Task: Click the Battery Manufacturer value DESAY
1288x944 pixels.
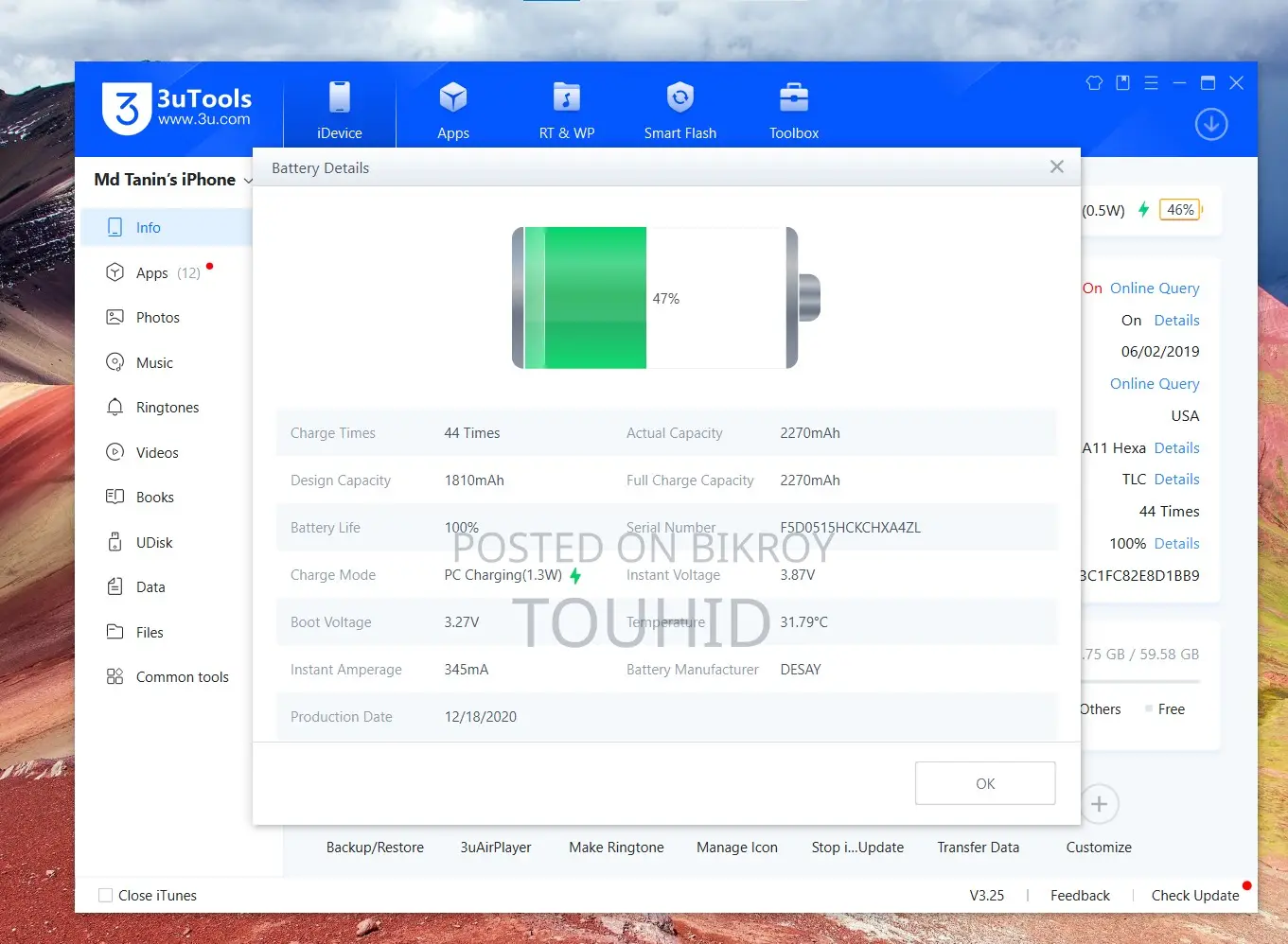Action: (x=801, y=670)
